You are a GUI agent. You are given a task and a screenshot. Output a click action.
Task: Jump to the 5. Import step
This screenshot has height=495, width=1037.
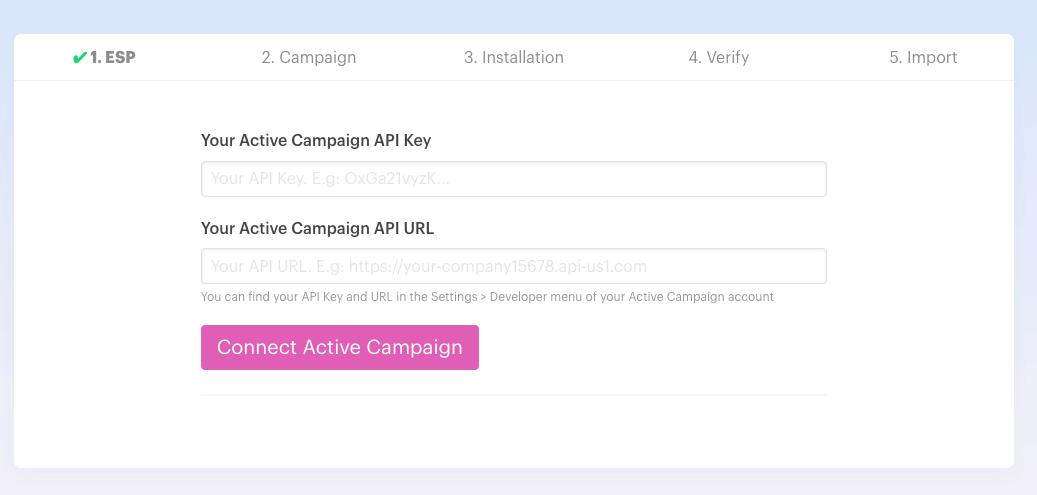pyautogui.click(x=923, y=58)
